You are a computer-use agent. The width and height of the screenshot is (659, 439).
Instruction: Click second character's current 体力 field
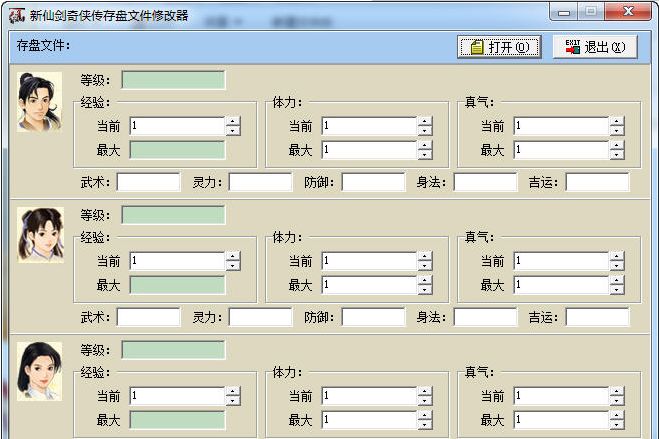point(369,261)
